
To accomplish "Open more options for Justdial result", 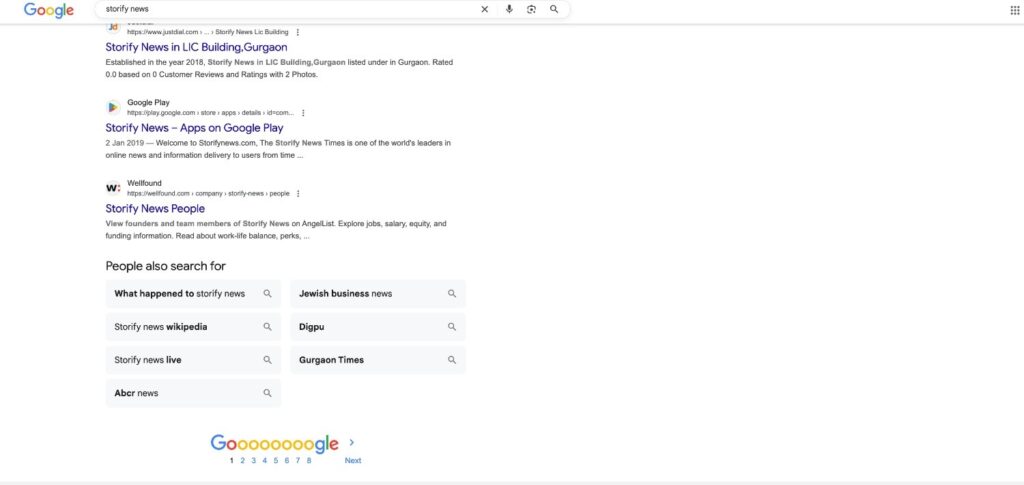I will [x=298, y=32].
